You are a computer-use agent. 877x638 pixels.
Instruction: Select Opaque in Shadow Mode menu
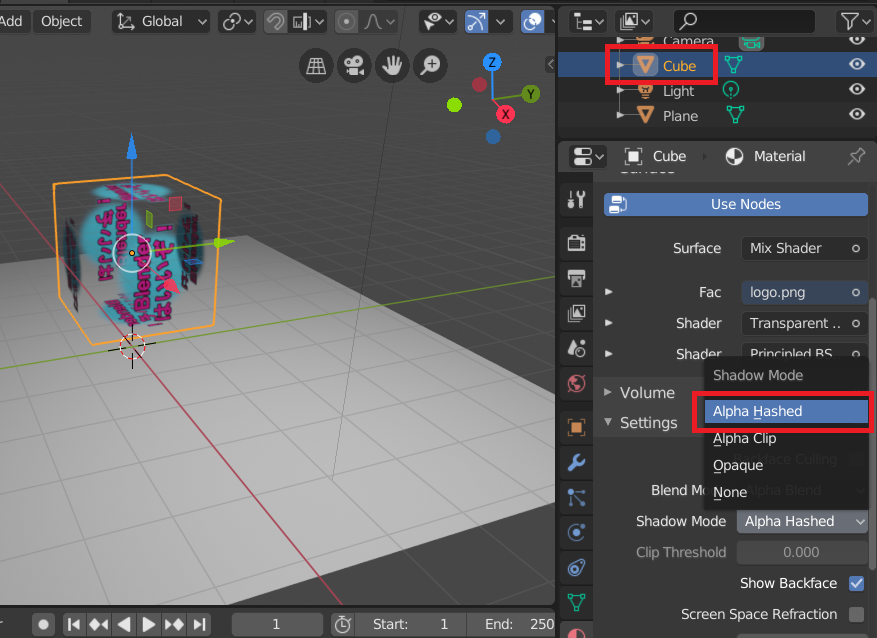[x=786, y=465]
